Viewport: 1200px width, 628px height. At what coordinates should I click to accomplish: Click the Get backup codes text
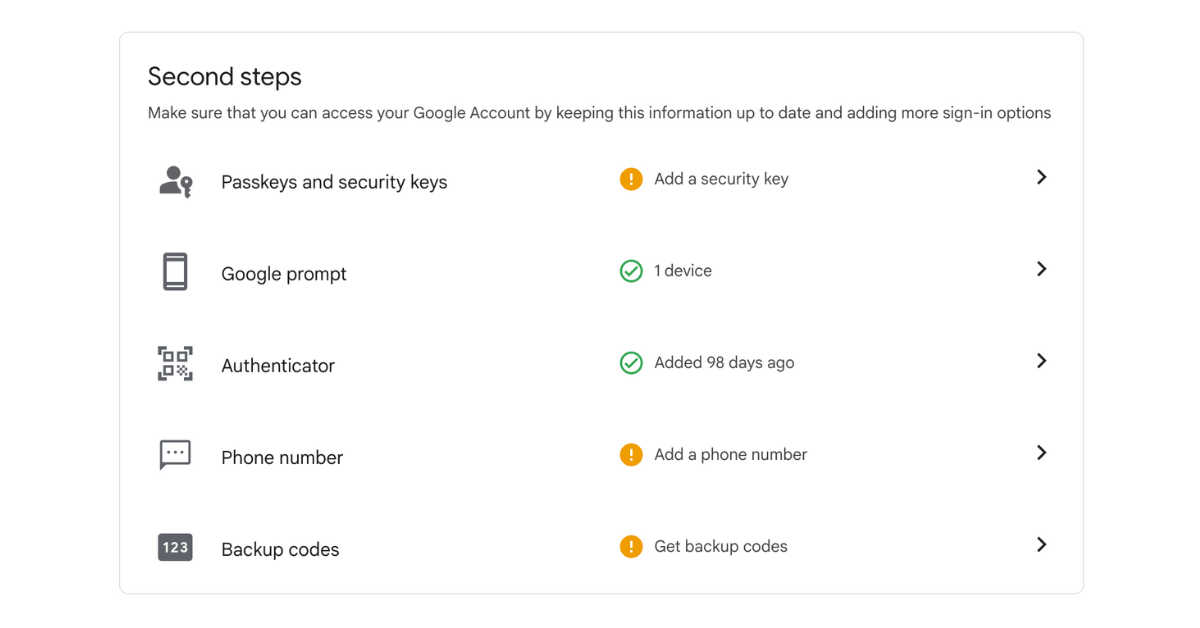pyautogui.click(x=720, y=547)
